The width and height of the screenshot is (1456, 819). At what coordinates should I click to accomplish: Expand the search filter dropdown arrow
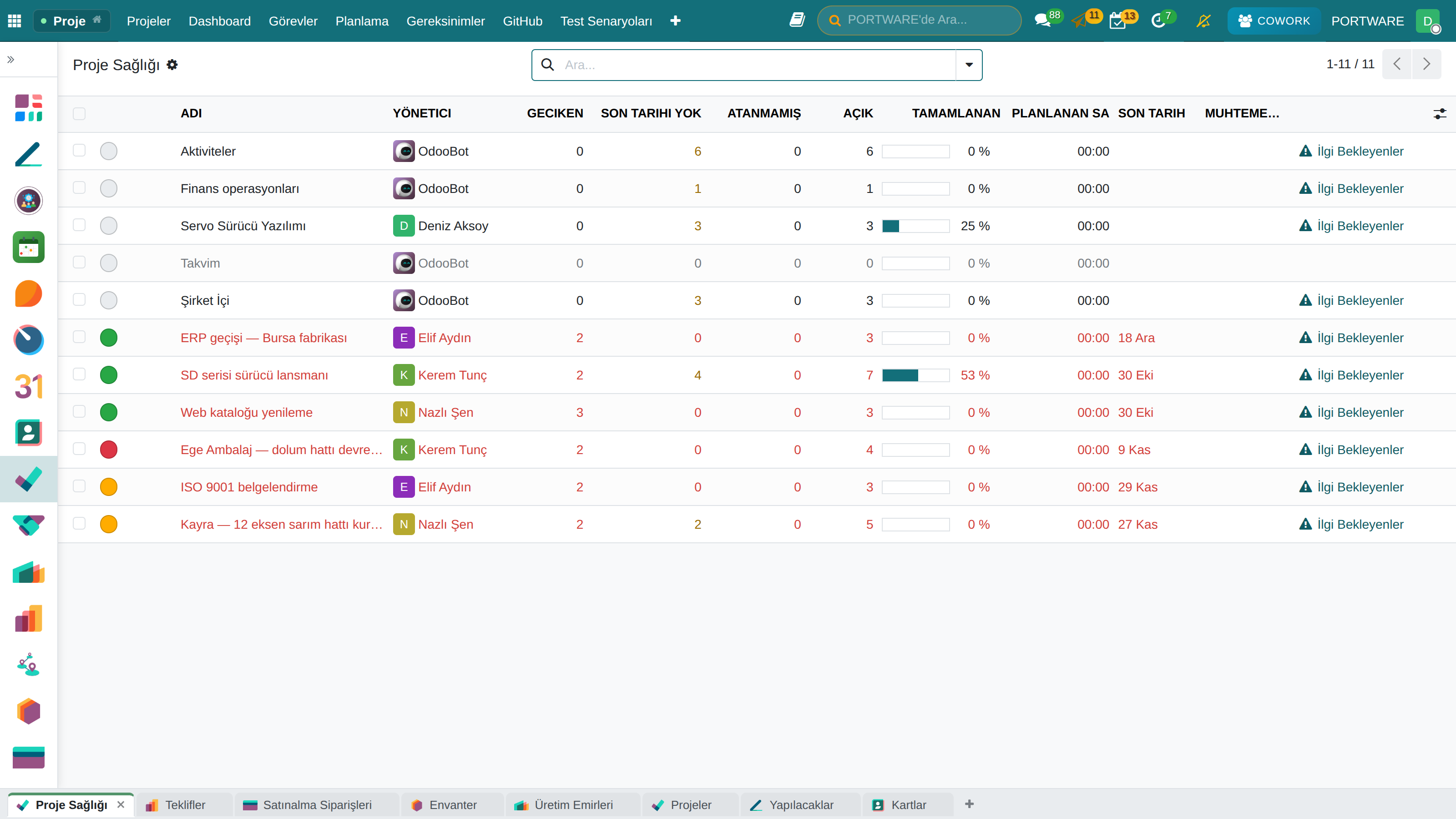tap(969, 65)
